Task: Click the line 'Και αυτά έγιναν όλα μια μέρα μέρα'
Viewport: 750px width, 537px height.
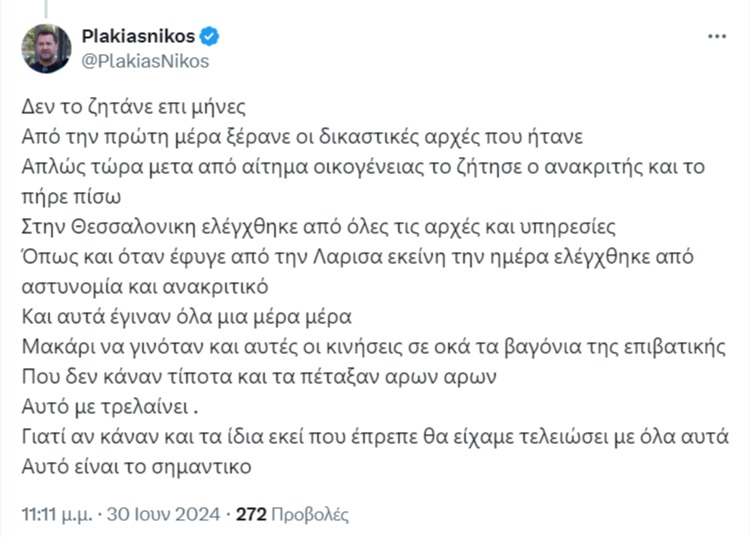Action: pos(187,317)
